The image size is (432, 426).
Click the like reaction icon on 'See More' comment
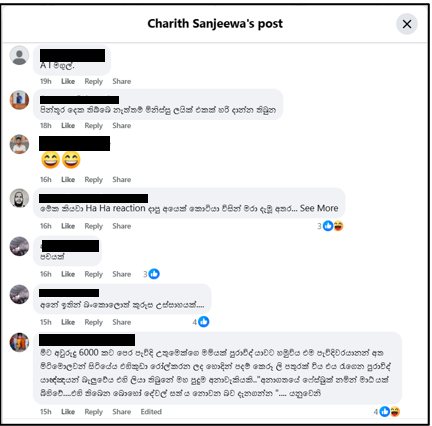pyautogui.click(x=328, y=226)
